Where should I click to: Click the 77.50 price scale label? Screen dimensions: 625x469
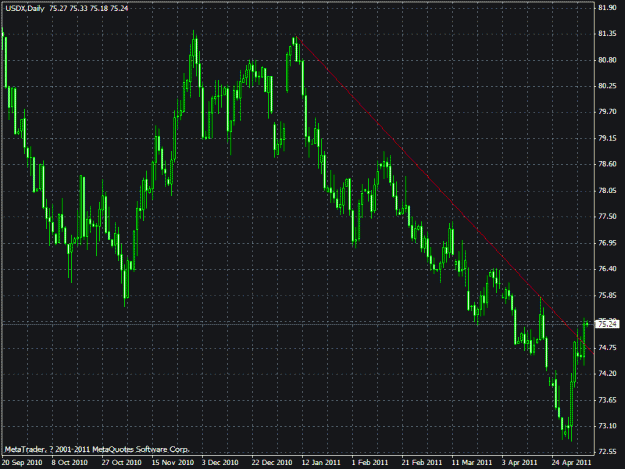point(607,216)
